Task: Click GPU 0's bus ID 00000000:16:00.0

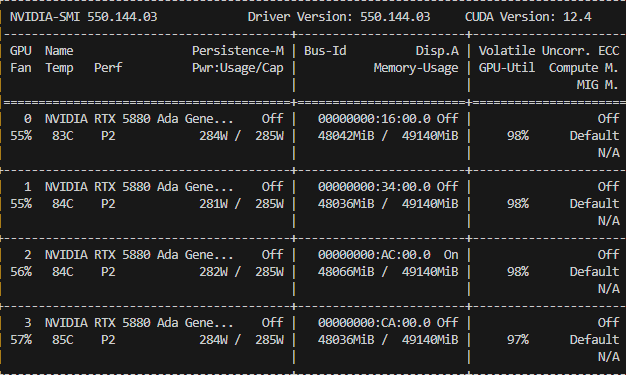Action: click(374, 119)
